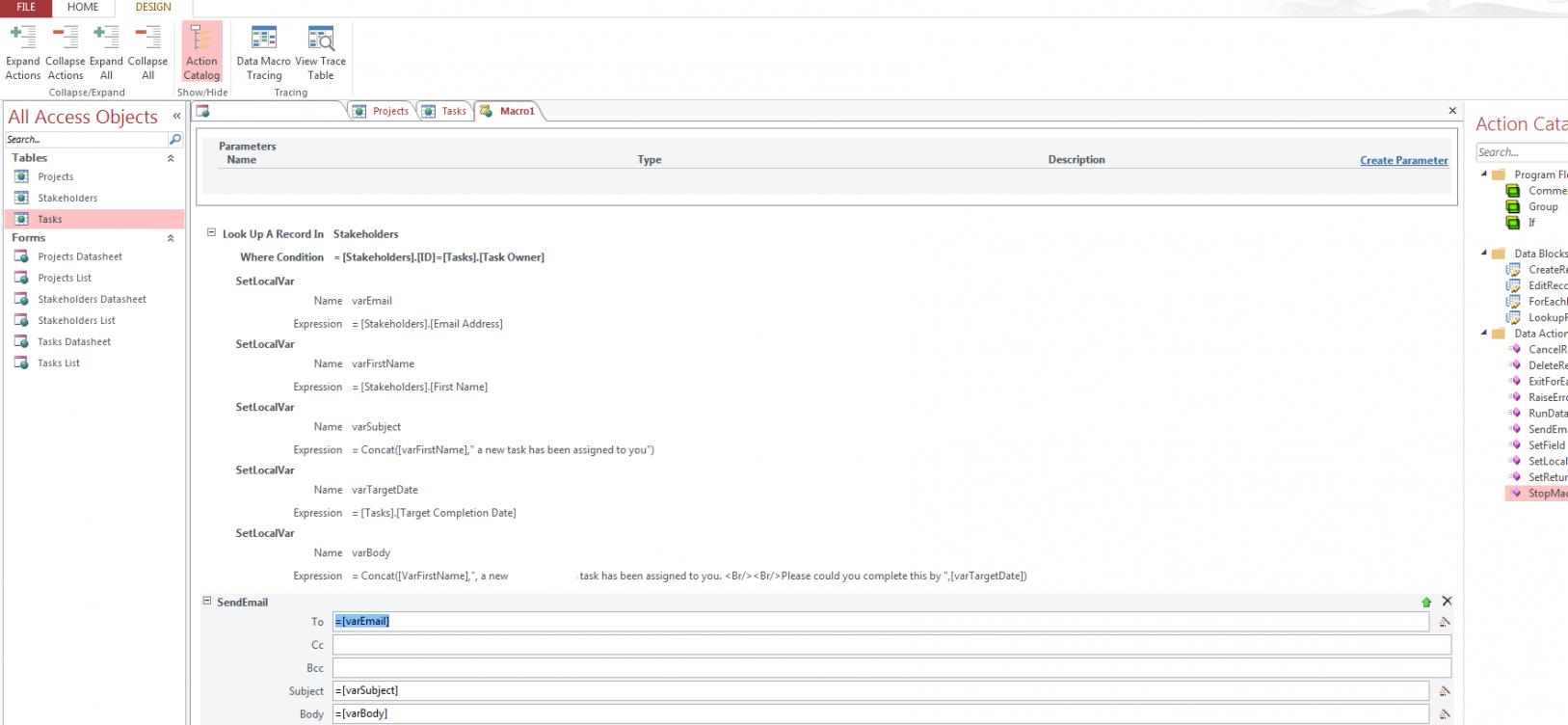Collapse the Data Actions catalog folder
The height and width of the screenshot is (725, 1568).
(1484, 333)
